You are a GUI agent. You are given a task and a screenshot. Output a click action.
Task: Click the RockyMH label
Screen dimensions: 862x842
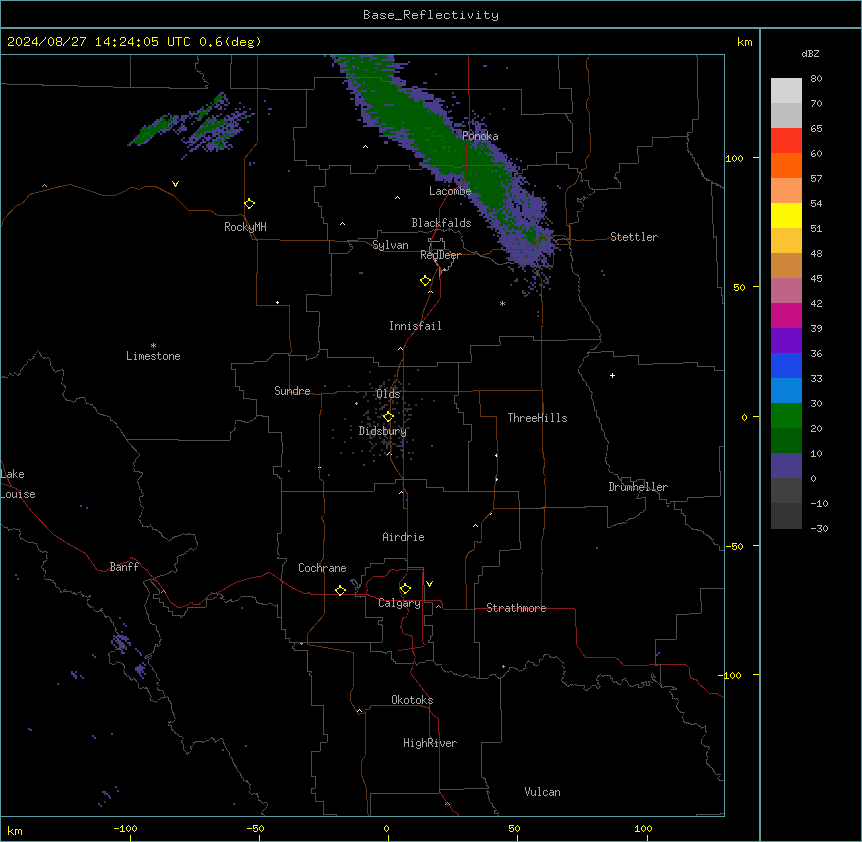pyautogui.click(x=245, y=227)
